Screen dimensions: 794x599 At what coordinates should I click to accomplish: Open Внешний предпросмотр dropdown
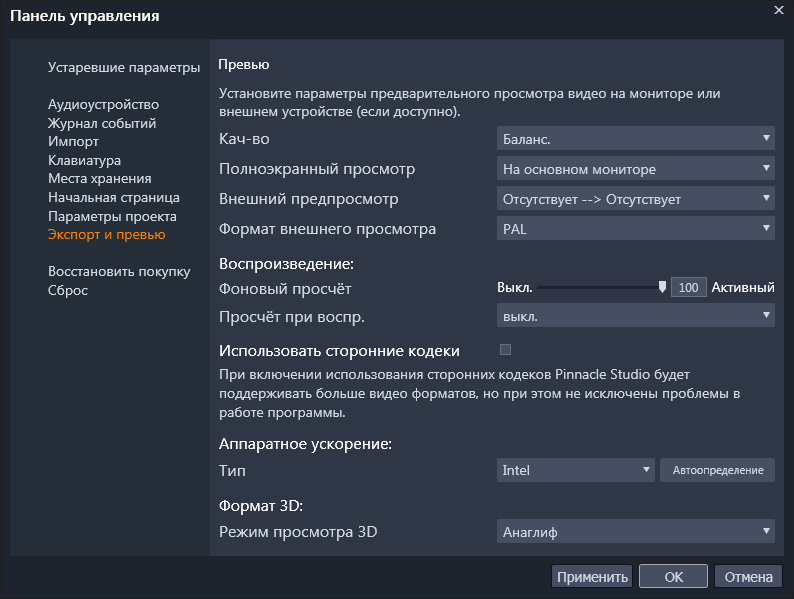pos(635,199)
